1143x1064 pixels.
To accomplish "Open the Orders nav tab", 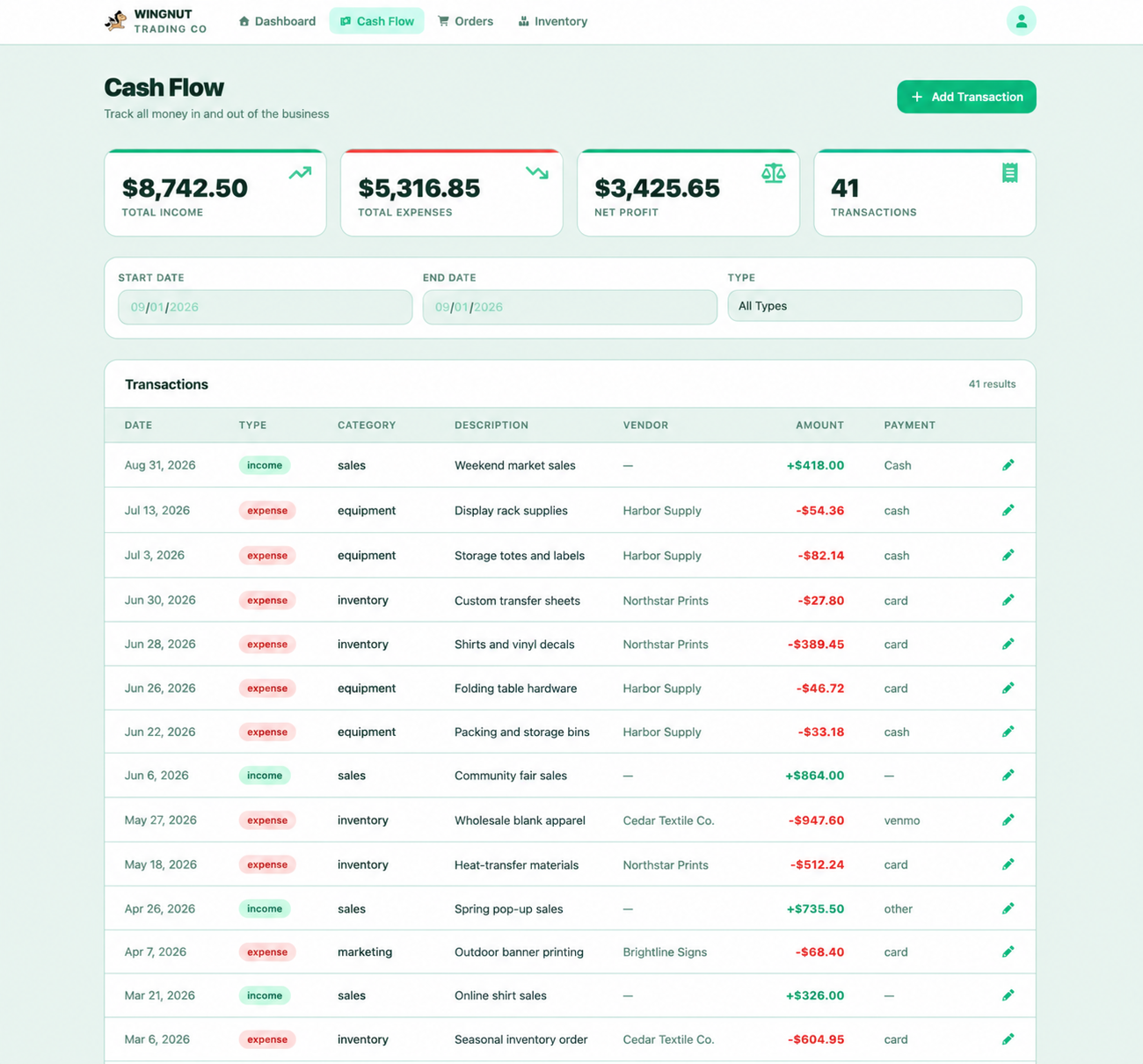I will [x=465, y=21].
